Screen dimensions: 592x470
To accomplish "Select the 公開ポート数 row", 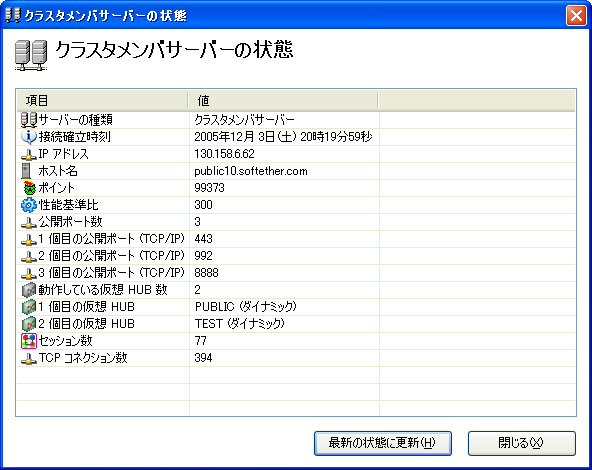I will (x=296, y=222).
